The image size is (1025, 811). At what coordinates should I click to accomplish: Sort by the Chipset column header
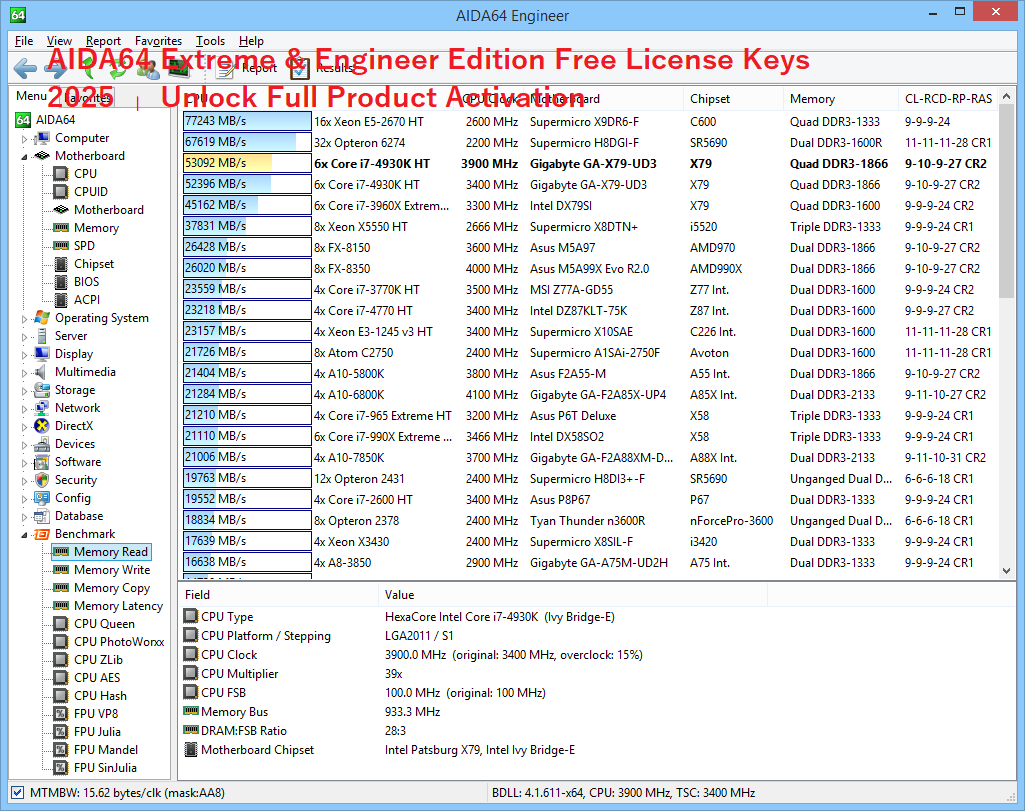click(733, 99)
